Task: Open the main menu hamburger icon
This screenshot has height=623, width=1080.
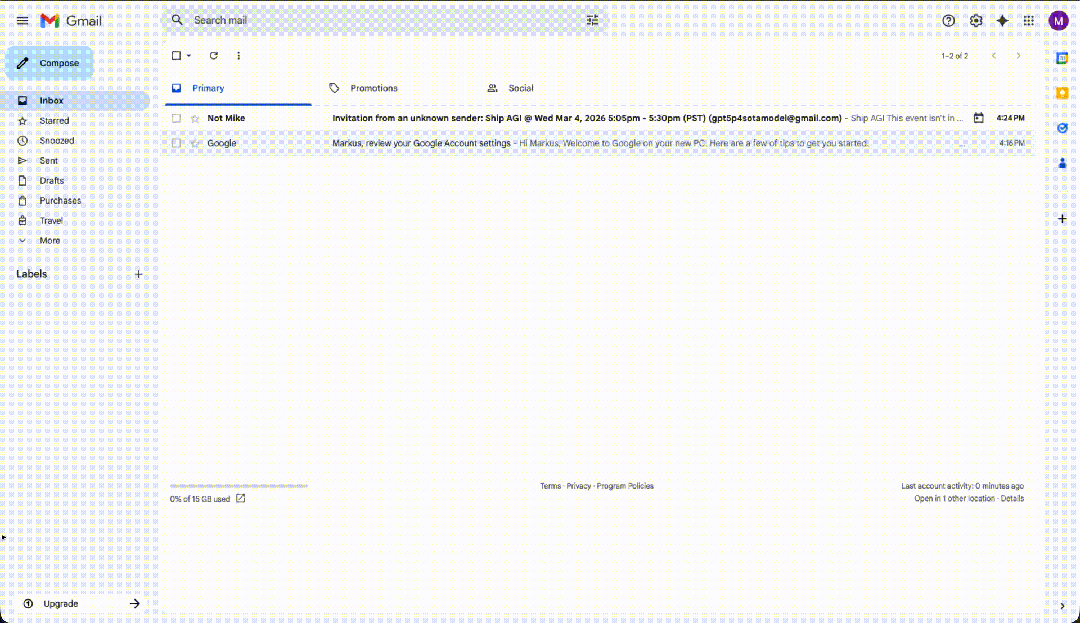Action: coord(23,21)
